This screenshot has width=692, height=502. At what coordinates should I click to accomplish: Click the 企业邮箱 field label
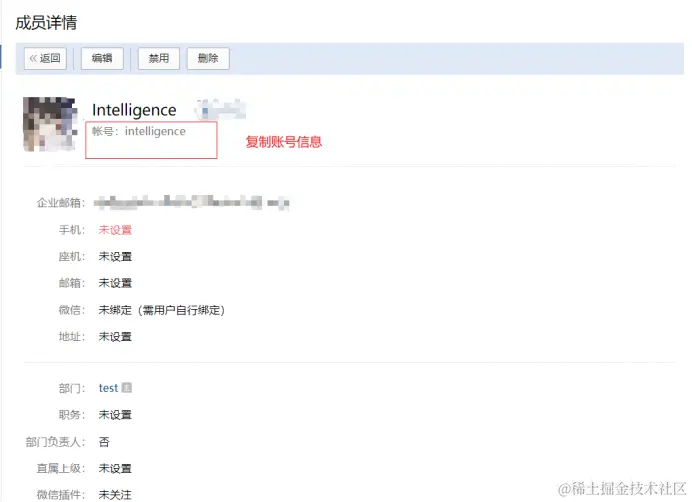tap(60, 203)
